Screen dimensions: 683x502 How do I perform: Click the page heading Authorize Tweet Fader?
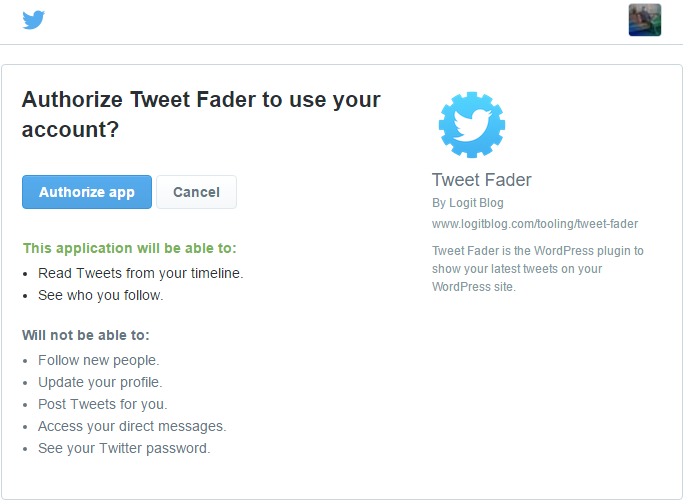(201, 114)
